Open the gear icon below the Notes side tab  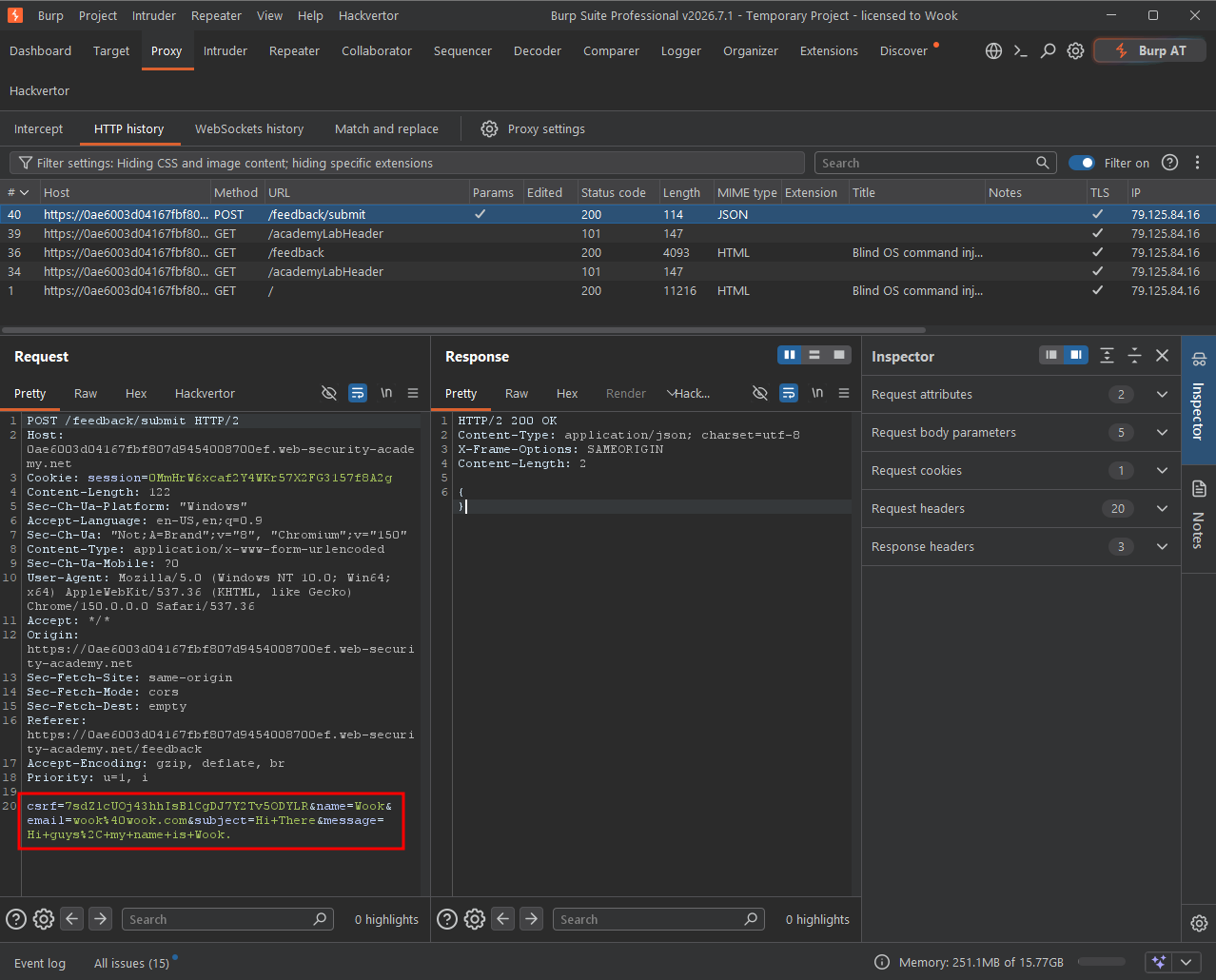1199,923
